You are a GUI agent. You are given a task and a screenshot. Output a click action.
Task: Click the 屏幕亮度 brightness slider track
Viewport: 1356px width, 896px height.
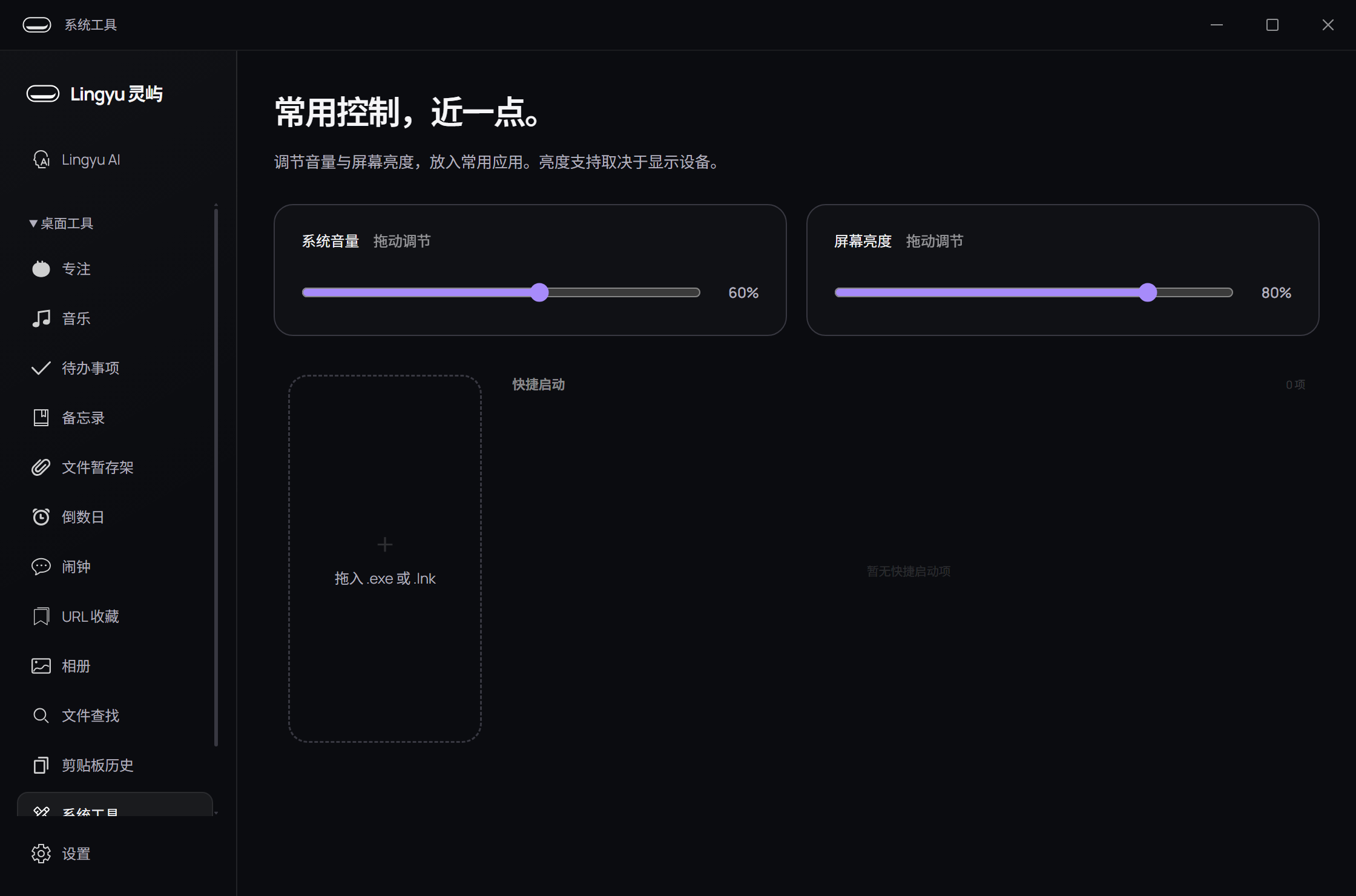(1033, 292)
